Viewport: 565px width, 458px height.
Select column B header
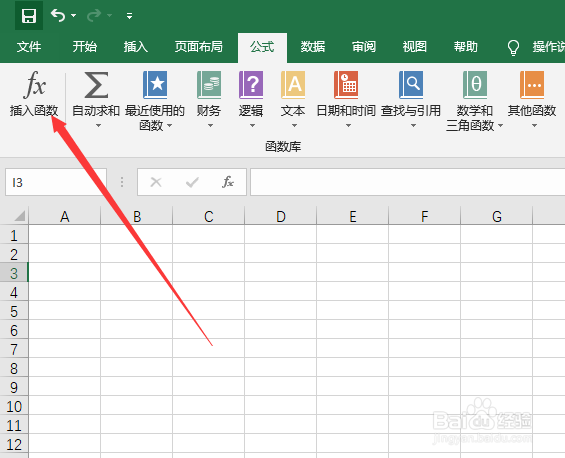coord(137,216)
